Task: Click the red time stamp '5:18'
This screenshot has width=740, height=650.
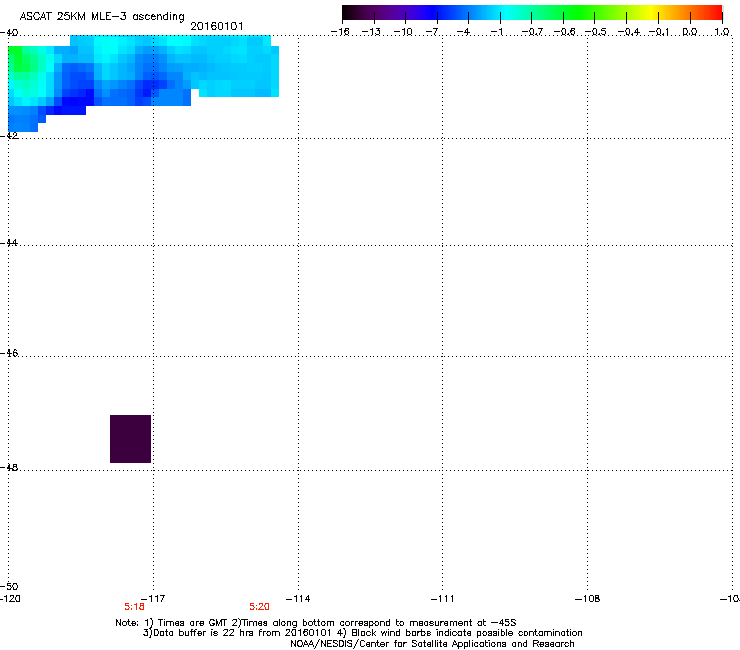Action: 134,607
